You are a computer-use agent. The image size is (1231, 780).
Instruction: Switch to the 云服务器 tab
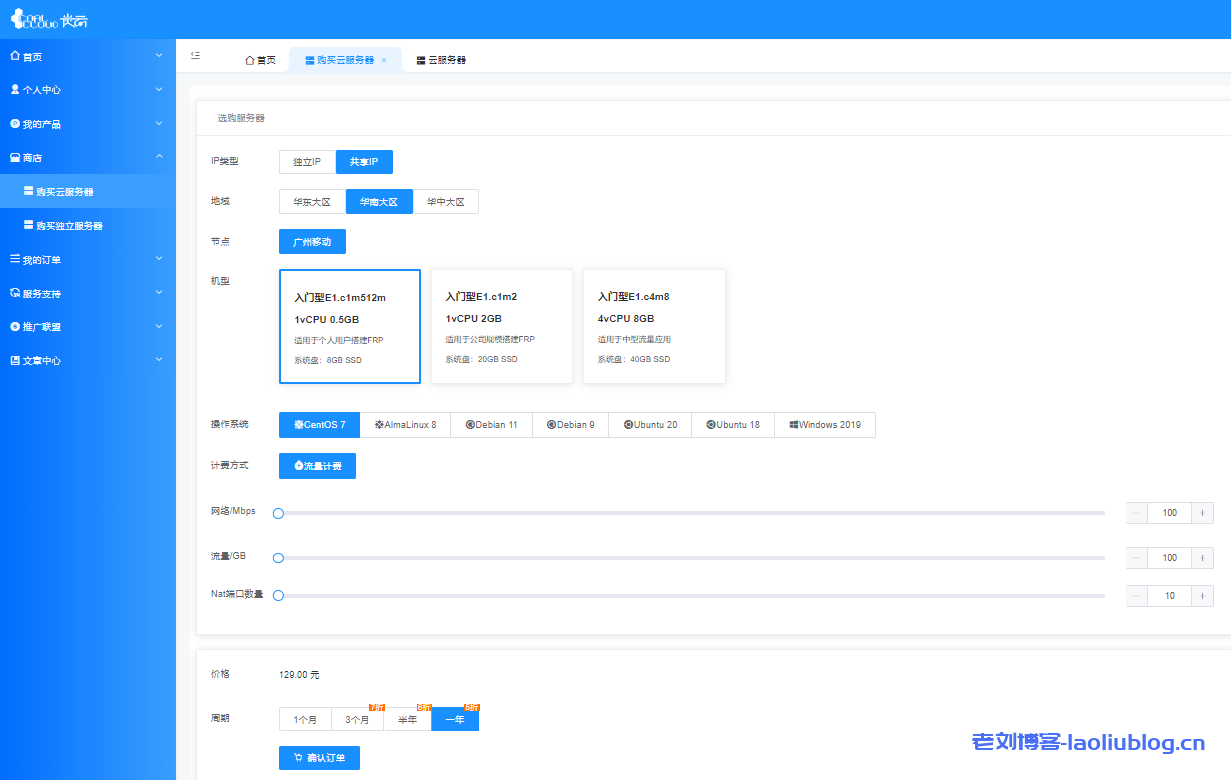(440, 59)
